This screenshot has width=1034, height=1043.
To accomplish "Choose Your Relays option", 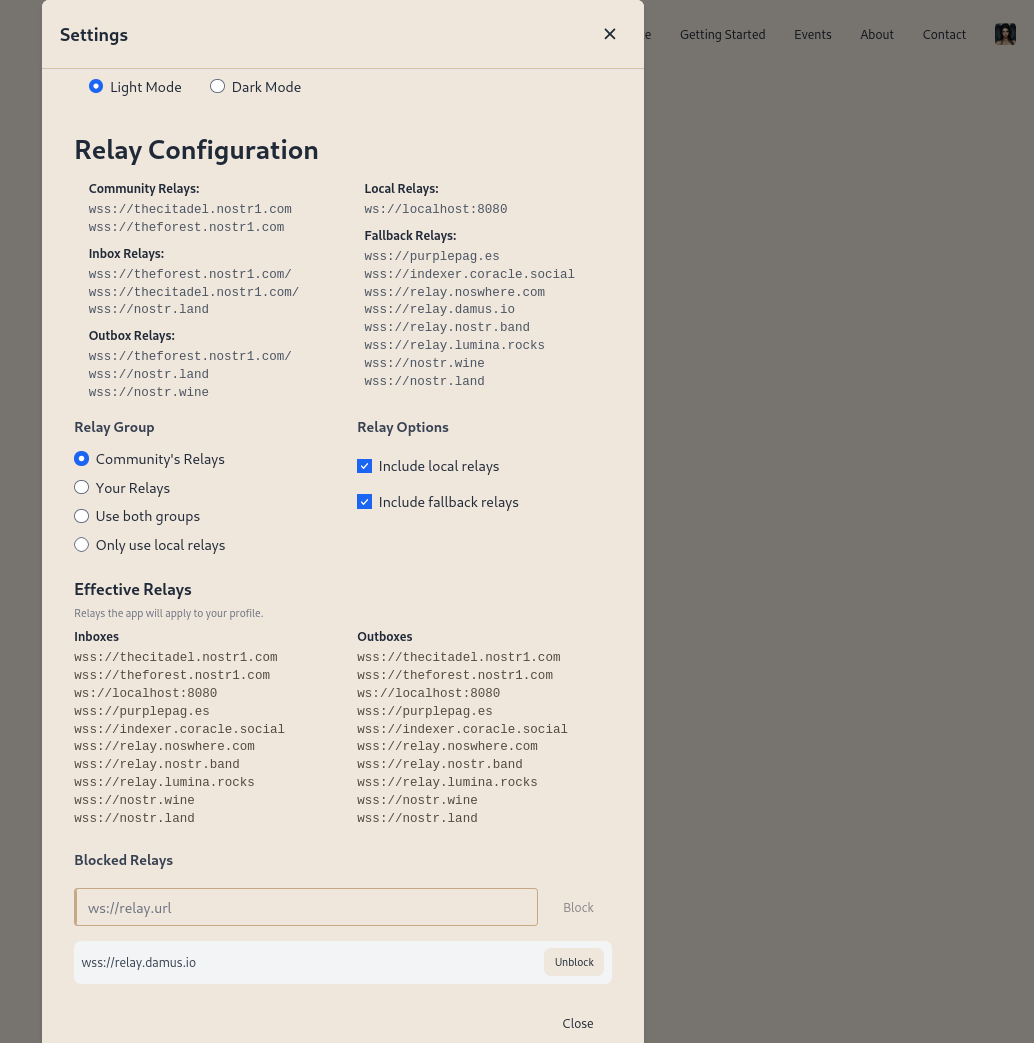I will (81, 488).
